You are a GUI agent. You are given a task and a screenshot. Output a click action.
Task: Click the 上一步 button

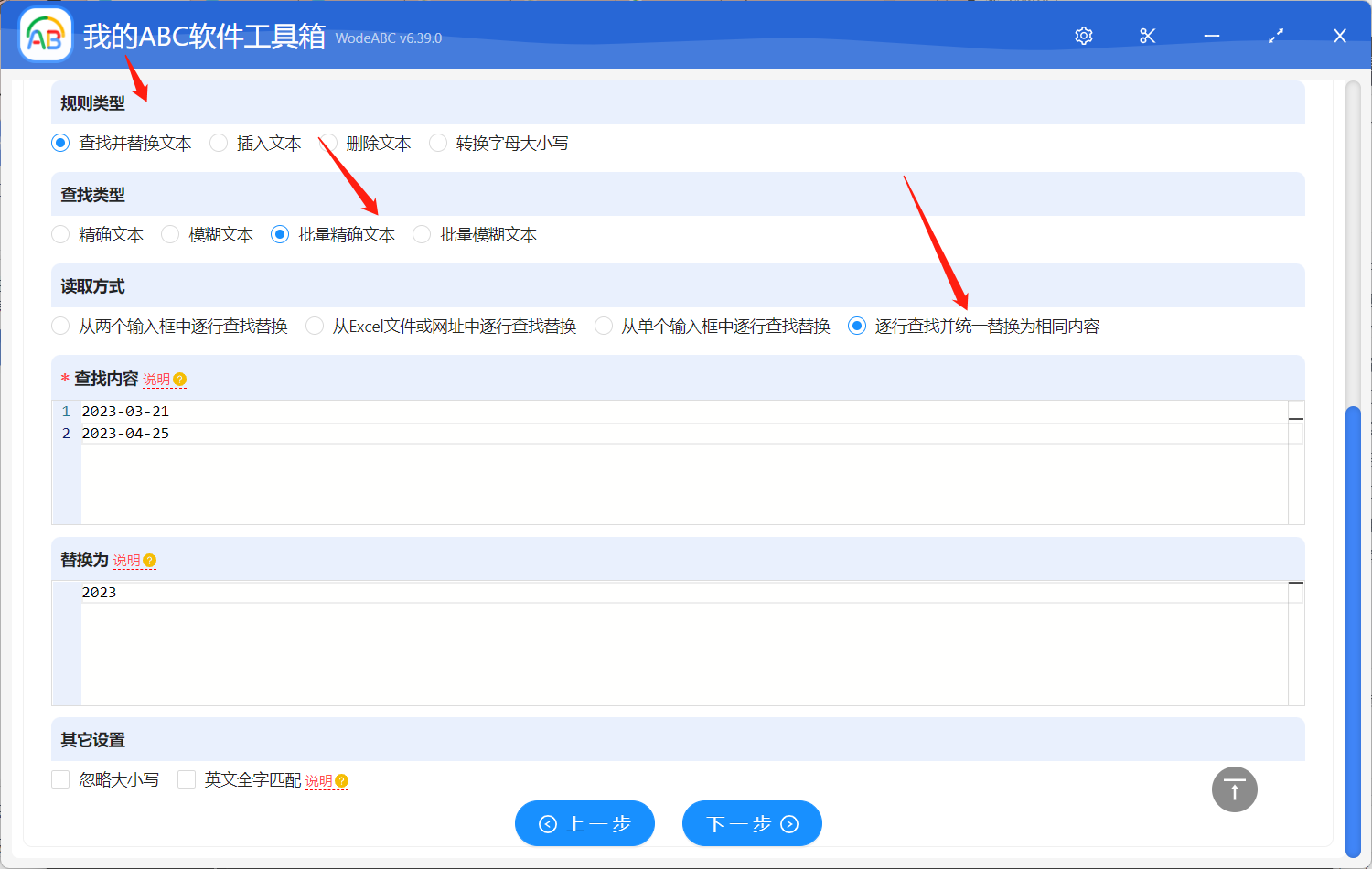pyautogui.click(x=584, y=823)
